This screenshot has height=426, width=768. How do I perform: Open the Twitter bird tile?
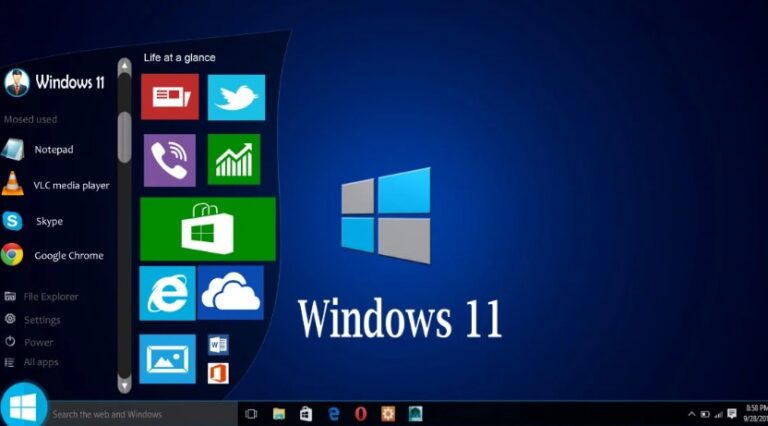click(237, 97)
